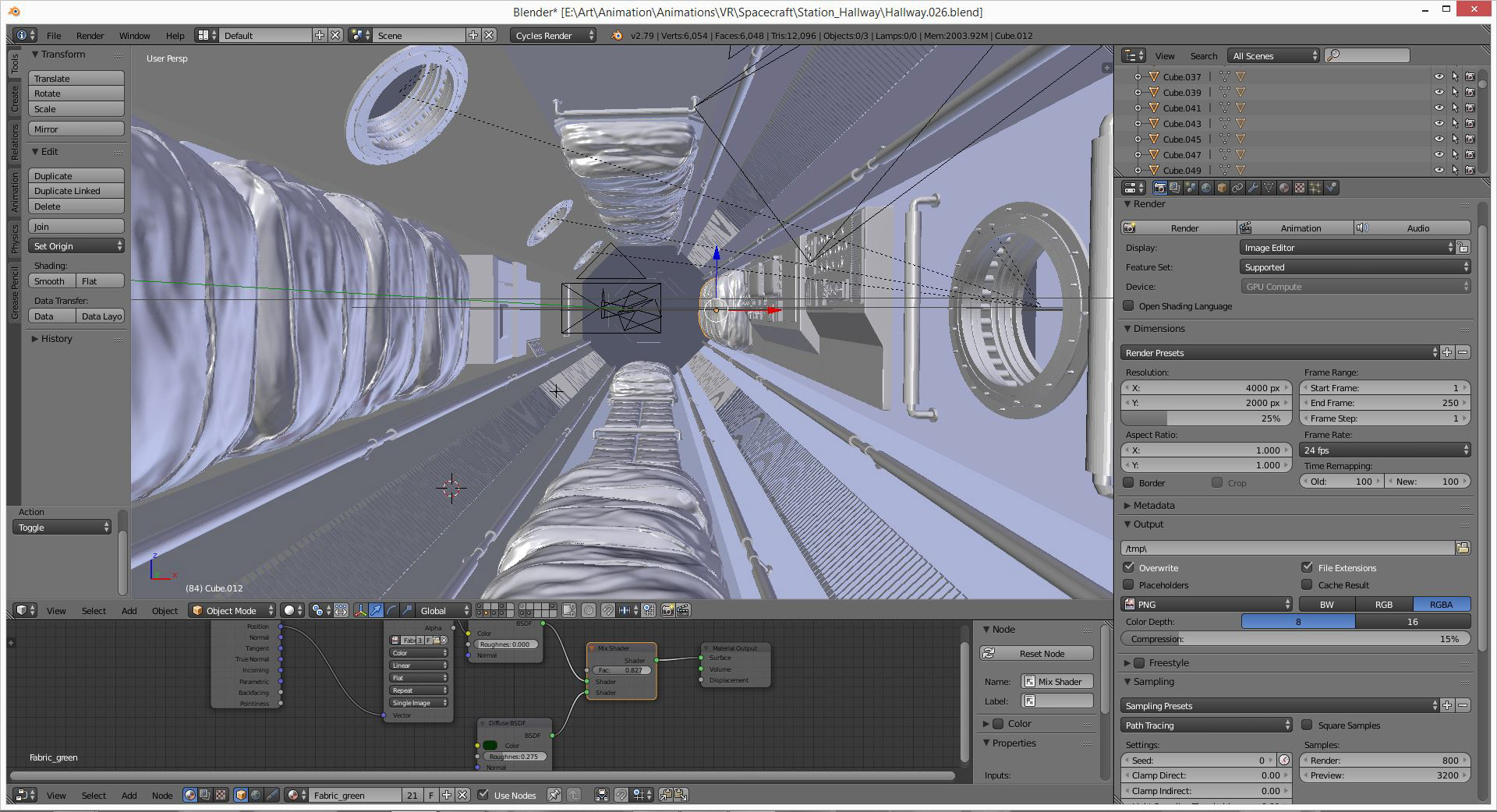Pin the node tree with the pin icon
Image resolution: width=1497 pixels, height=812 pixels.
(554, 795)
